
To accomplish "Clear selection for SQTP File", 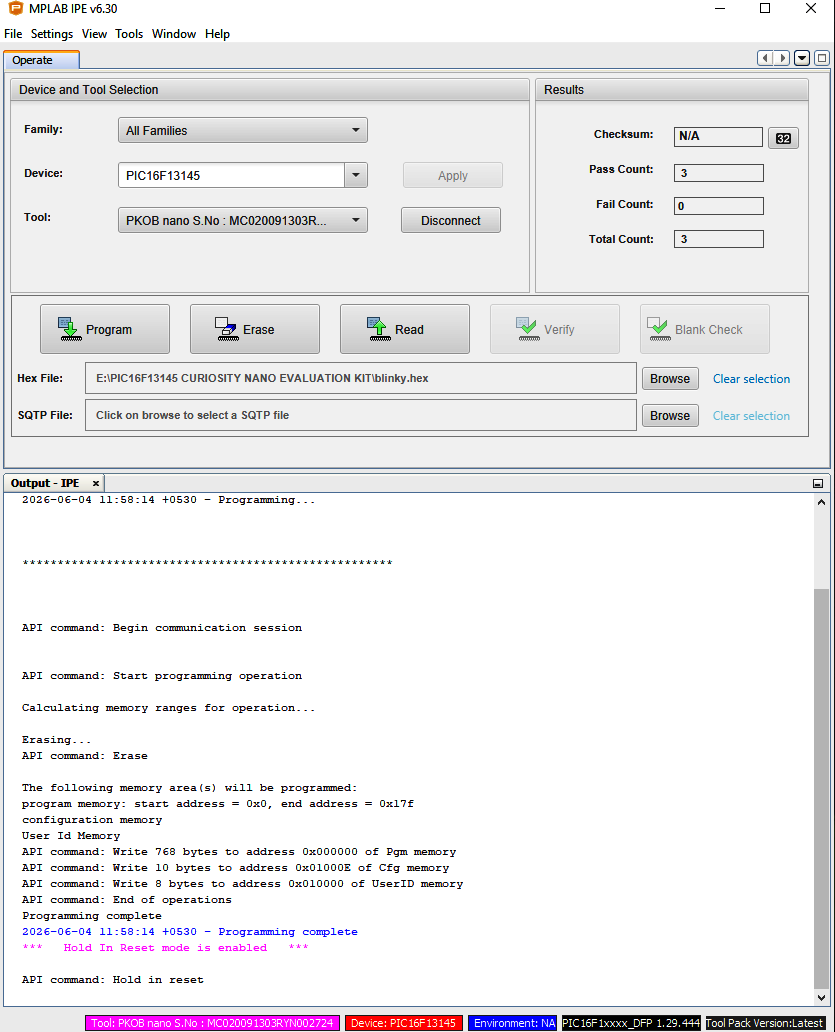I will click(x=751, y=415).
